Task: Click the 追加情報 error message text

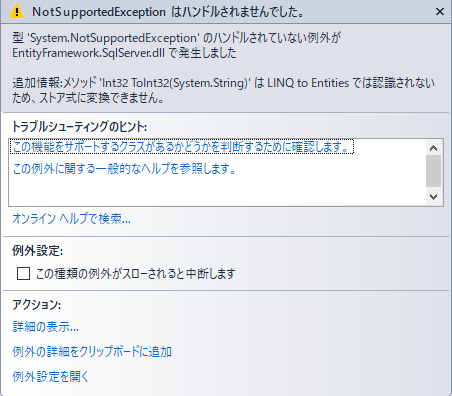Action: (x=223, y=90)
